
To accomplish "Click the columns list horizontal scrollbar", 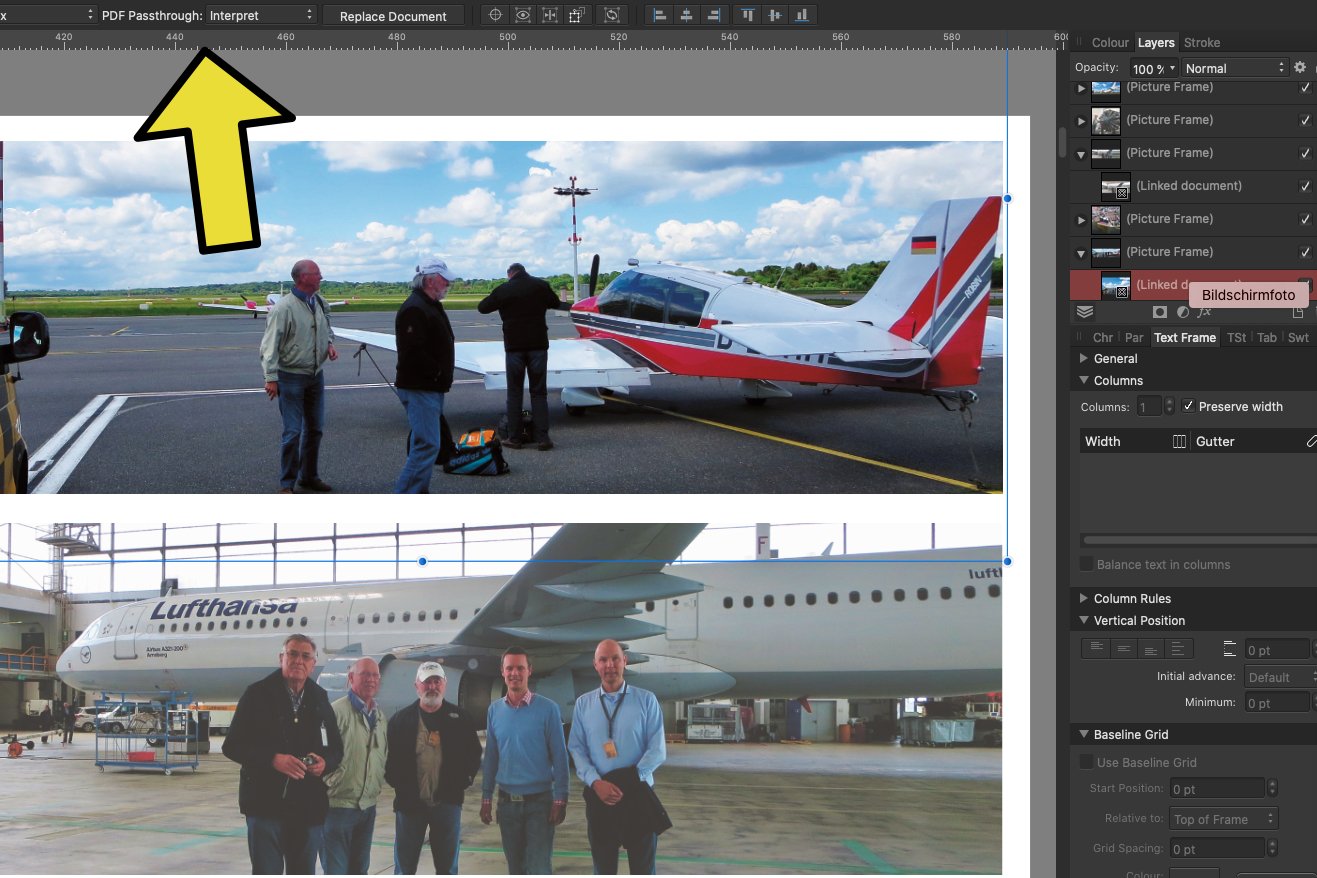I will pos(1198,540).
